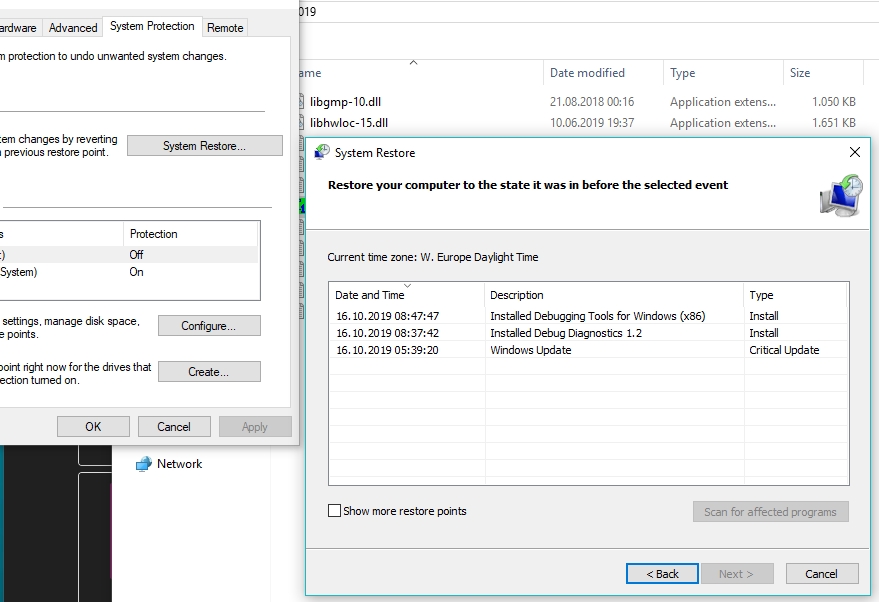
Task: Click the libhwloc-15.dll file icon
Action: click(x=302, y=123)
